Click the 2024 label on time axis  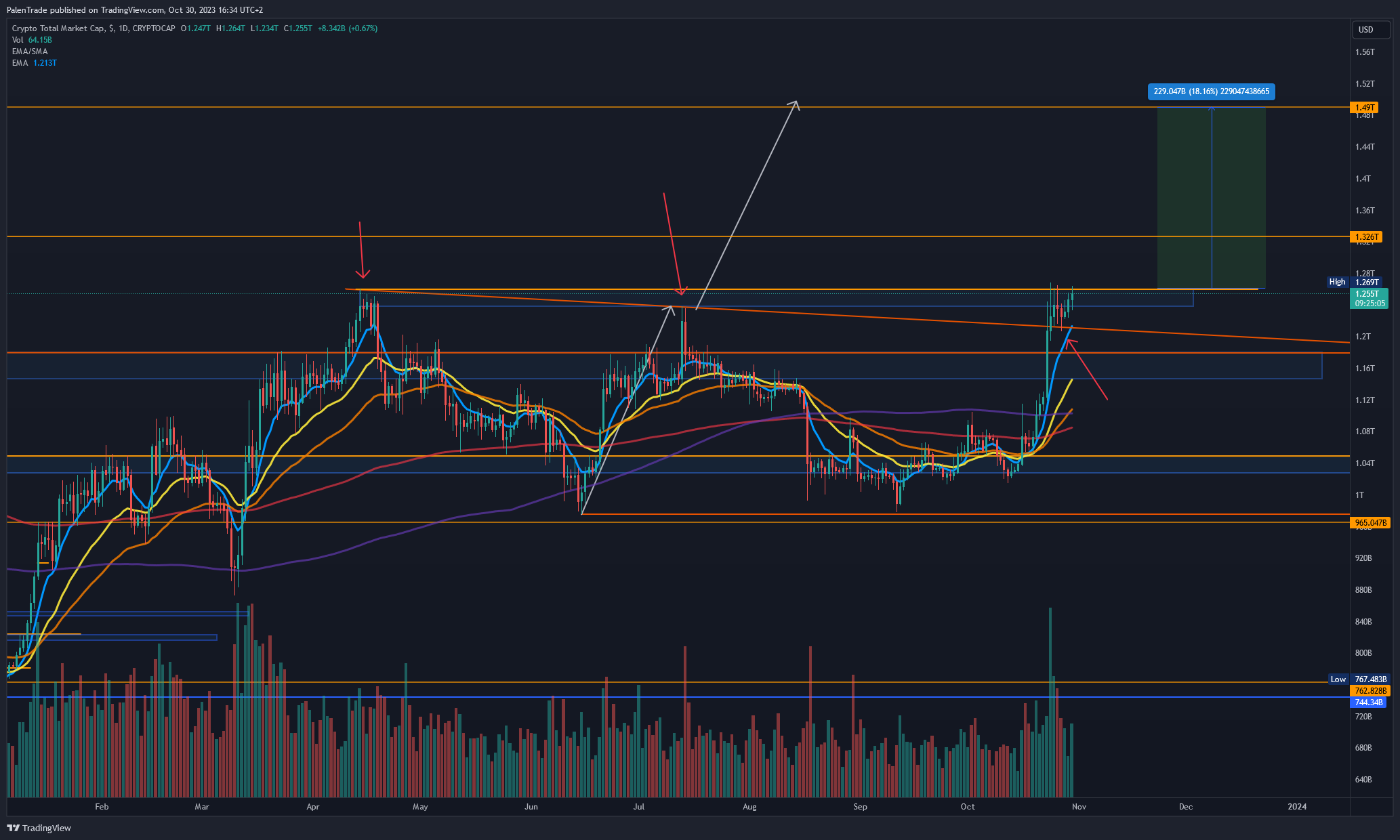pyautogui.click(x=1297, y=807)
